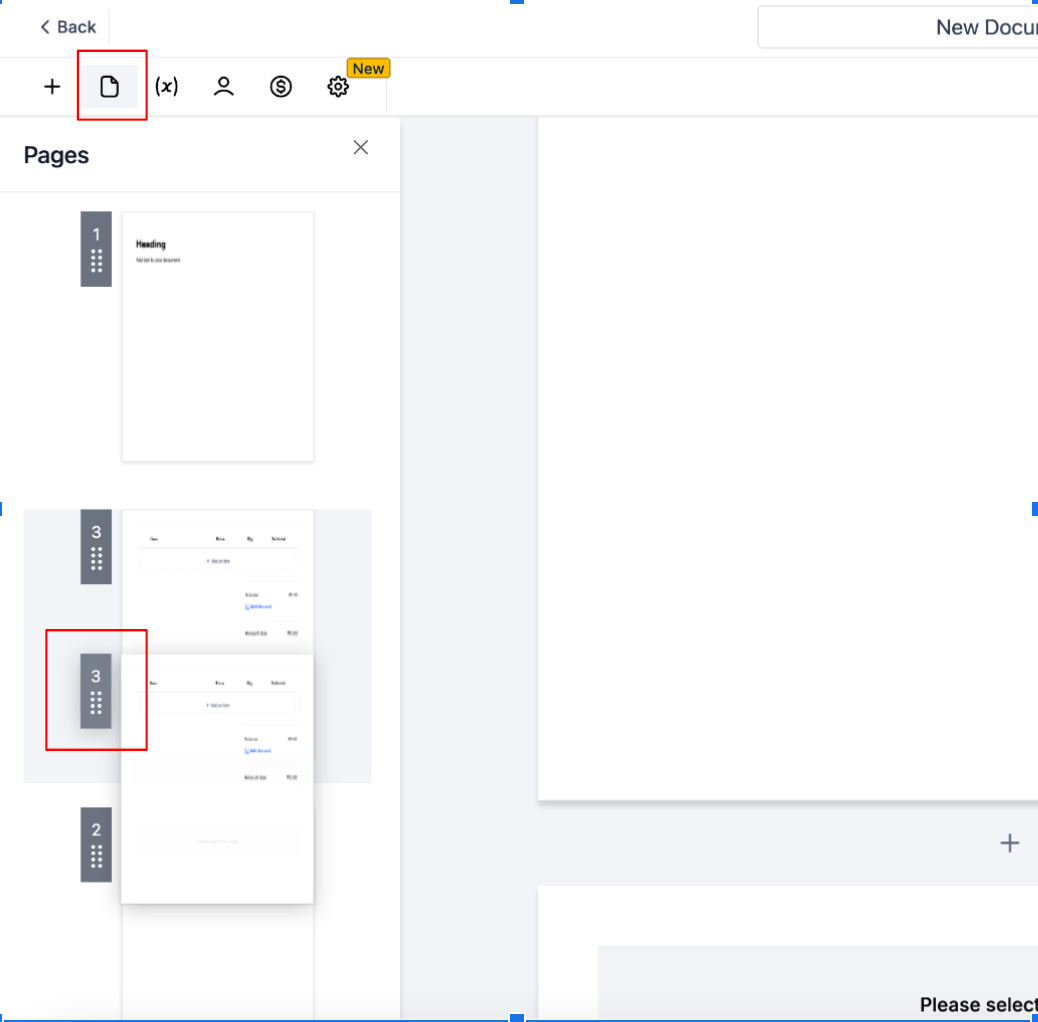Click the Please select area on the canvas page
This screenshot has height=1022, width=1038.
point(978,1004)
